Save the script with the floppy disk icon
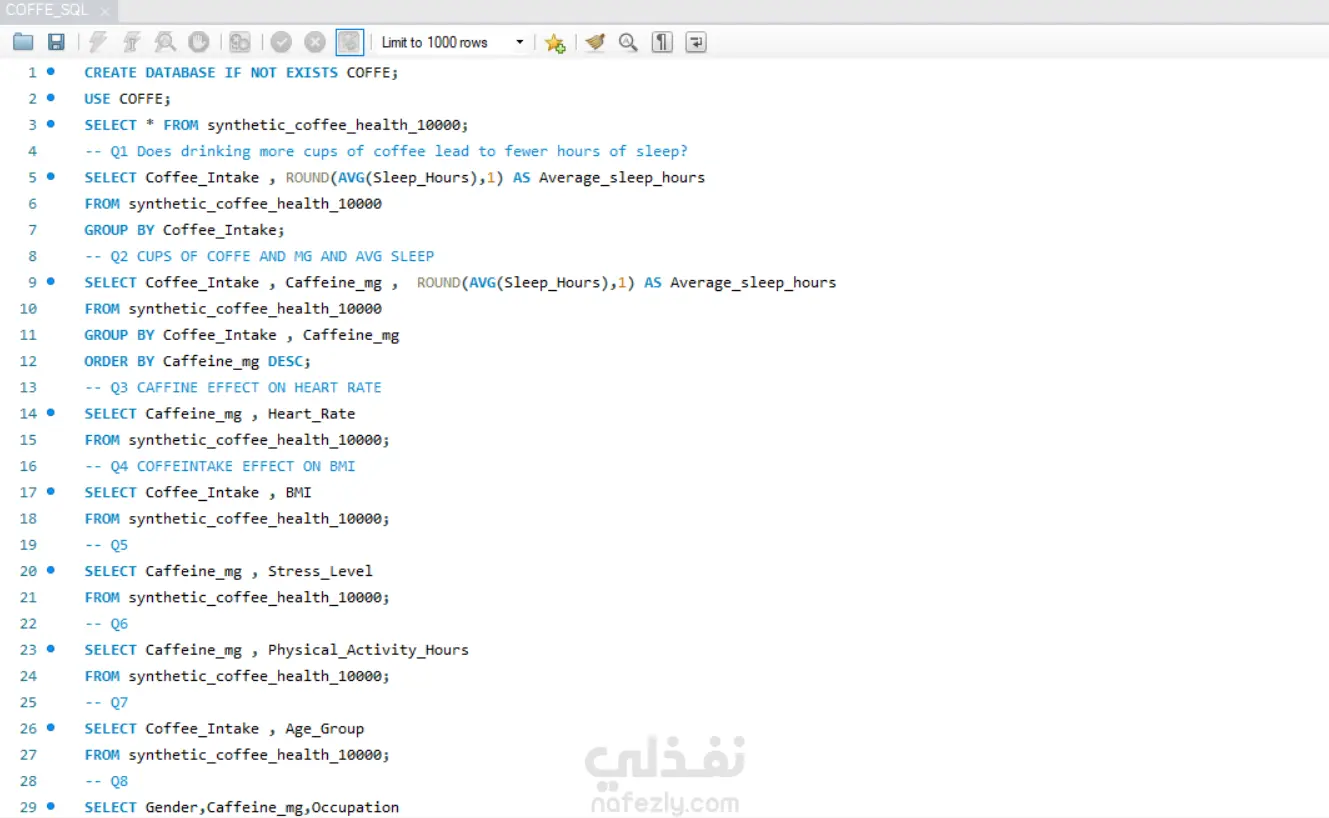Screen dimensions: 1329x818 click(56, 42)
